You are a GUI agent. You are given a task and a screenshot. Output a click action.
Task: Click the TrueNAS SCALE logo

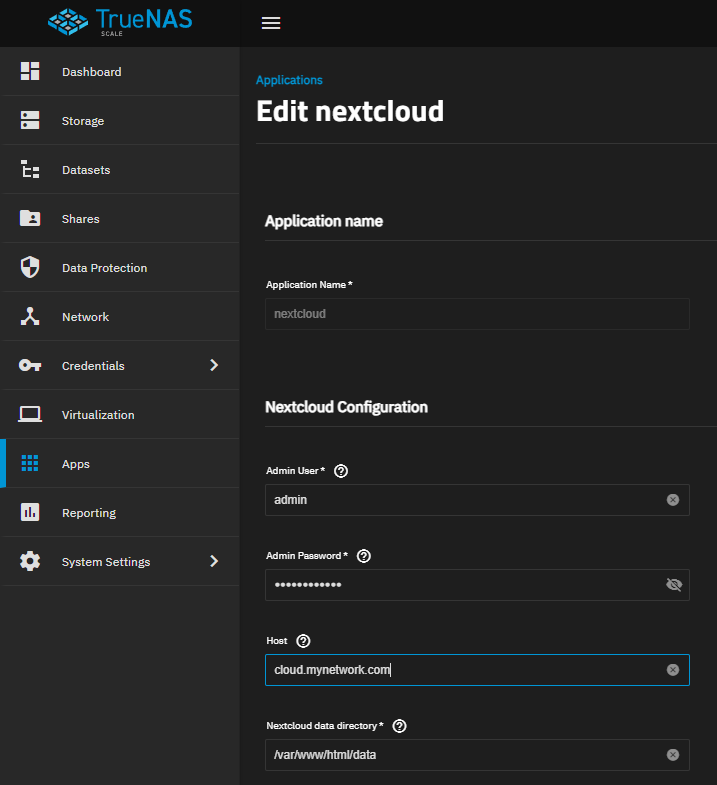click(x=120, y=23)
